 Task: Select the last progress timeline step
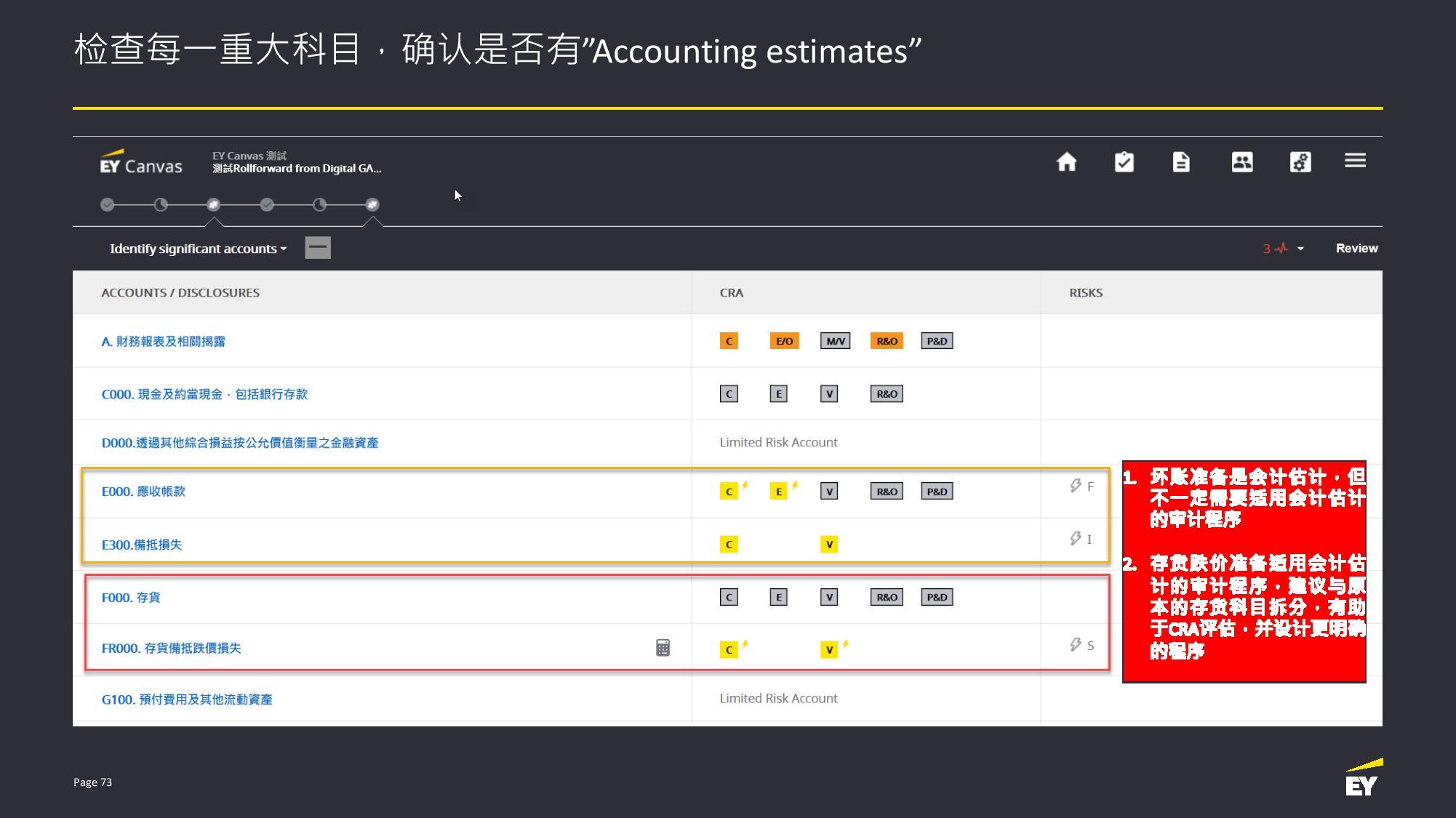click(x=372, y=205)
